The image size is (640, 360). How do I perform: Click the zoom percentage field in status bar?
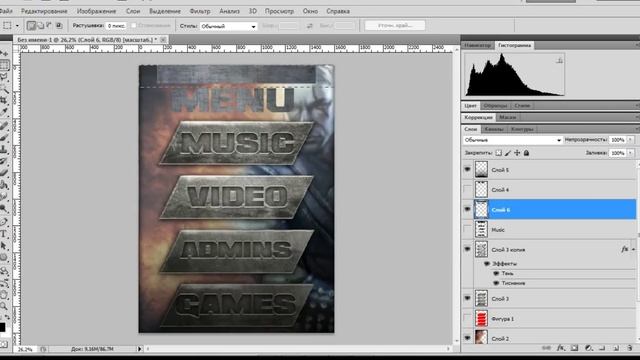click(x=26, y=349)
